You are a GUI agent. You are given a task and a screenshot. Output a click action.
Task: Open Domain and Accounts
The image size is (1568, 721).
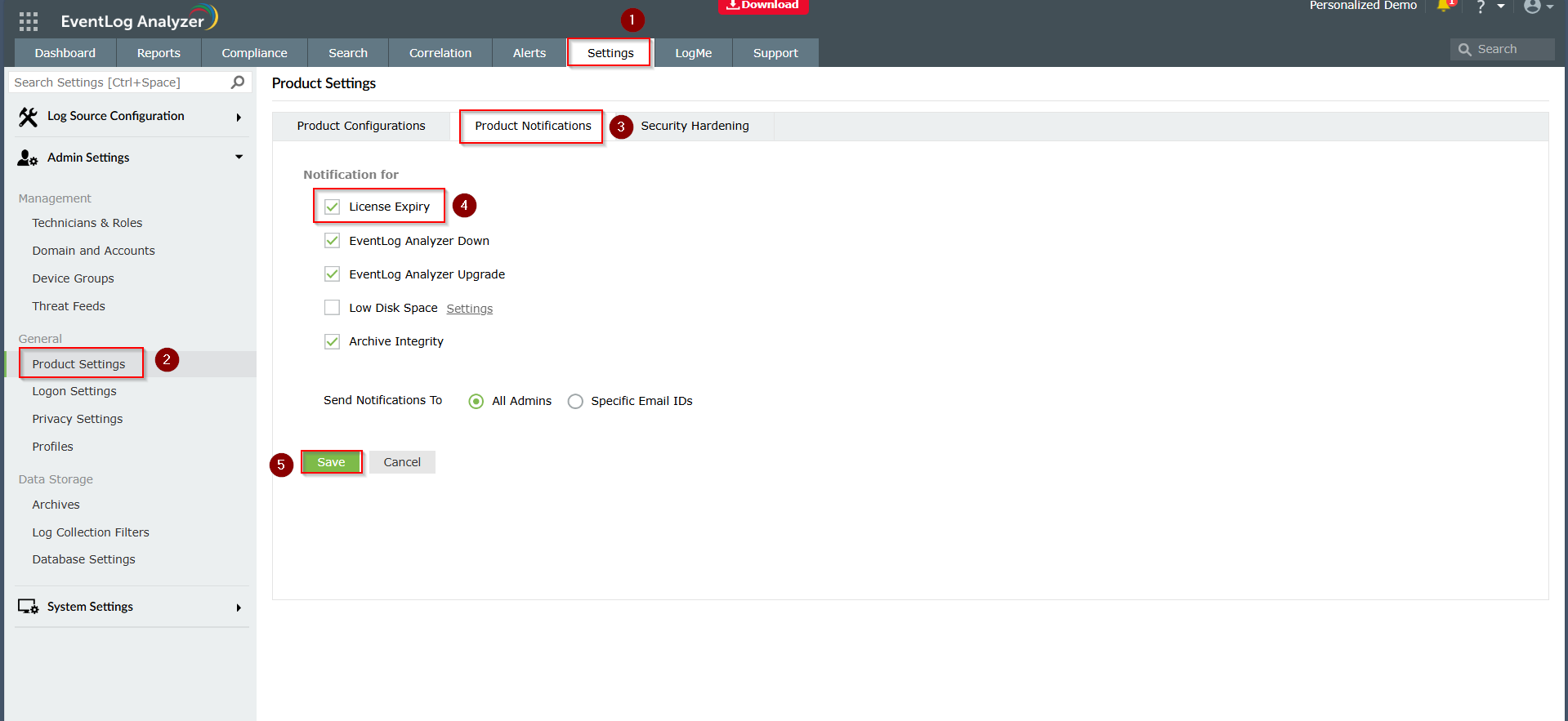point(94,251)
